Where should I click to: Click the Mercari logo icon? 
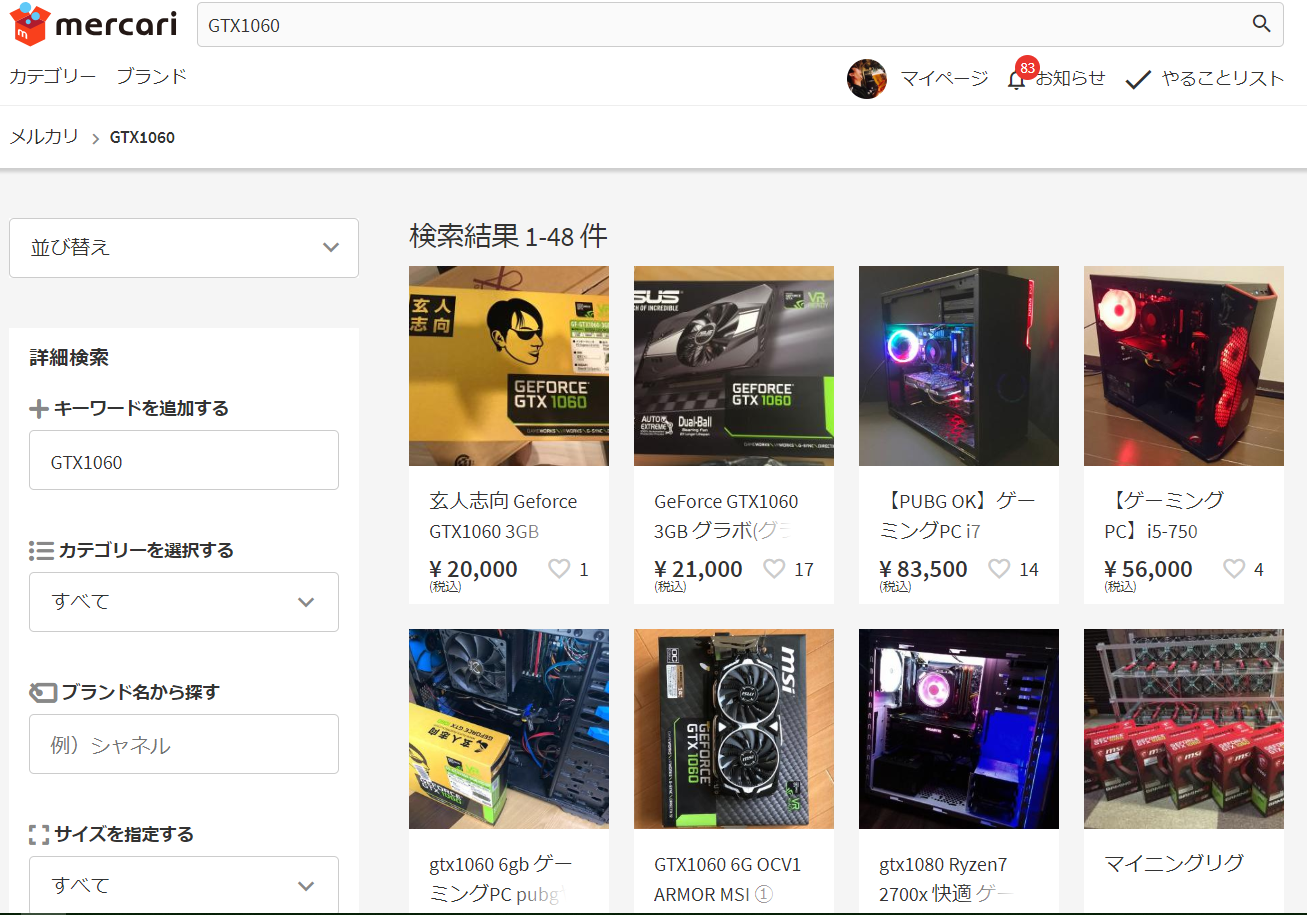click(29, 25)
